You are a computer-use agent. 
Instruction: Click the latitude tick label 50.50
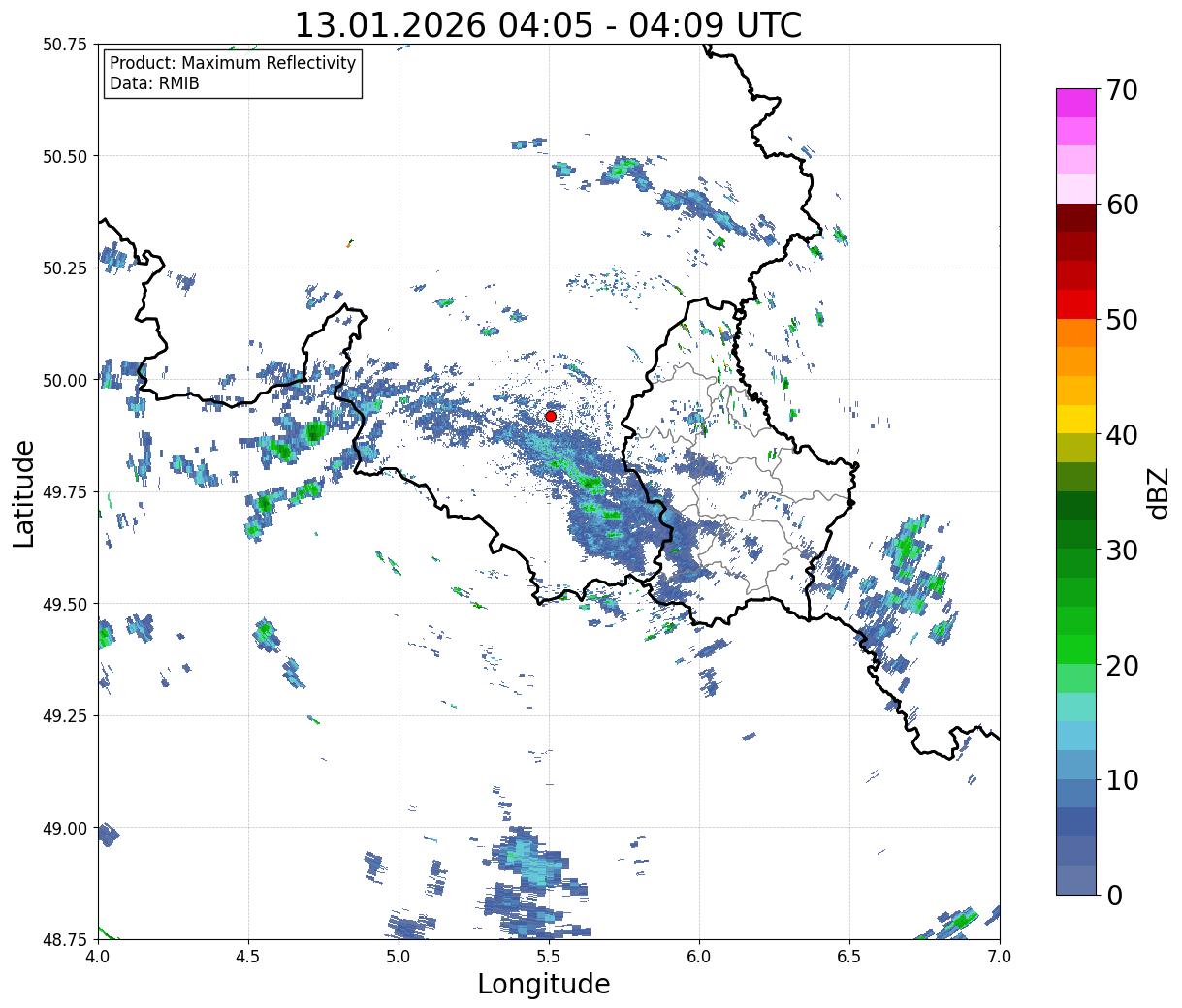(65, 156)
